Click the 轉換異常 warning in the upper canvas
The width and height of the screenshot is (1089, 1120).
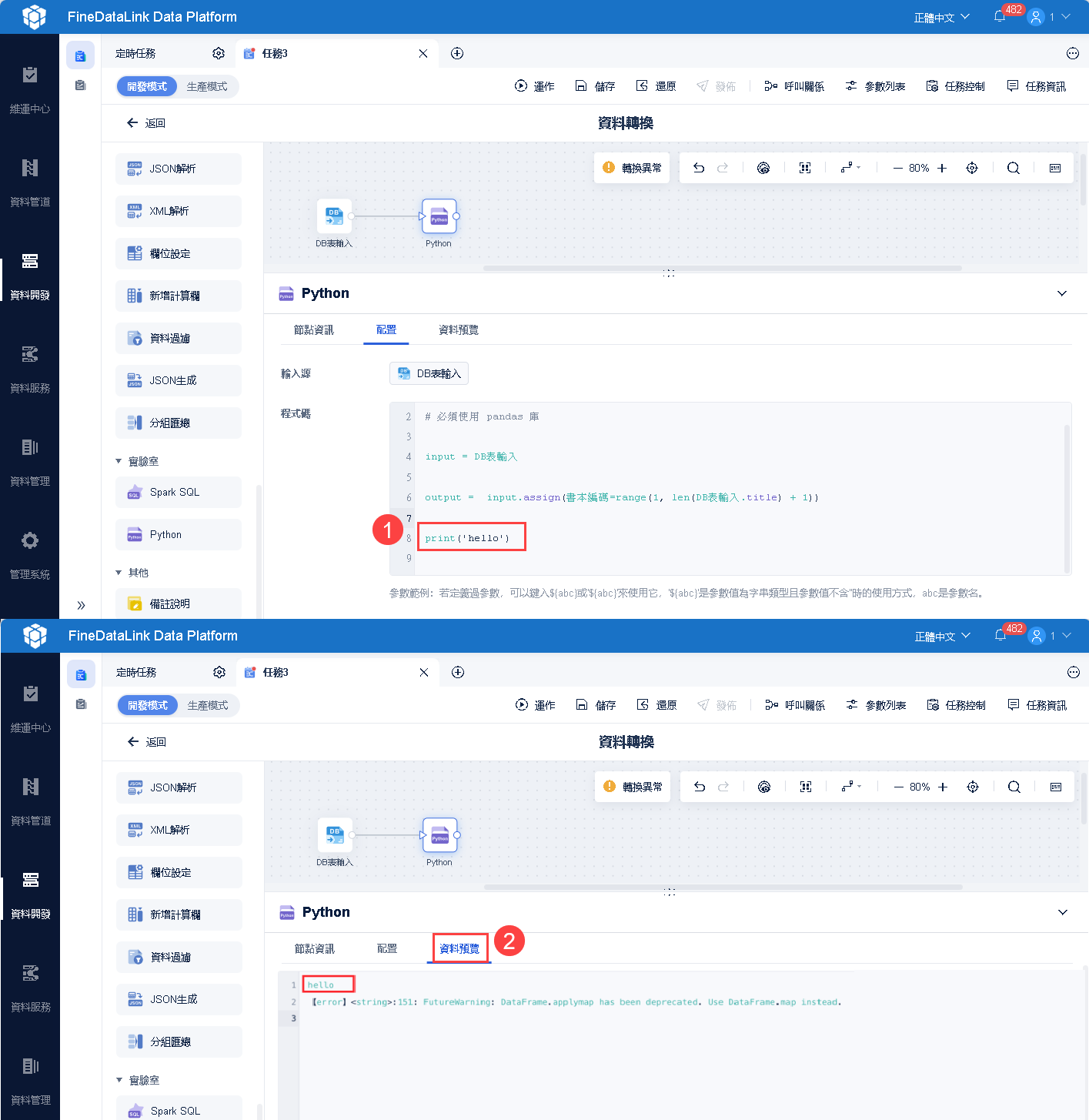click(x=632, y=168)
